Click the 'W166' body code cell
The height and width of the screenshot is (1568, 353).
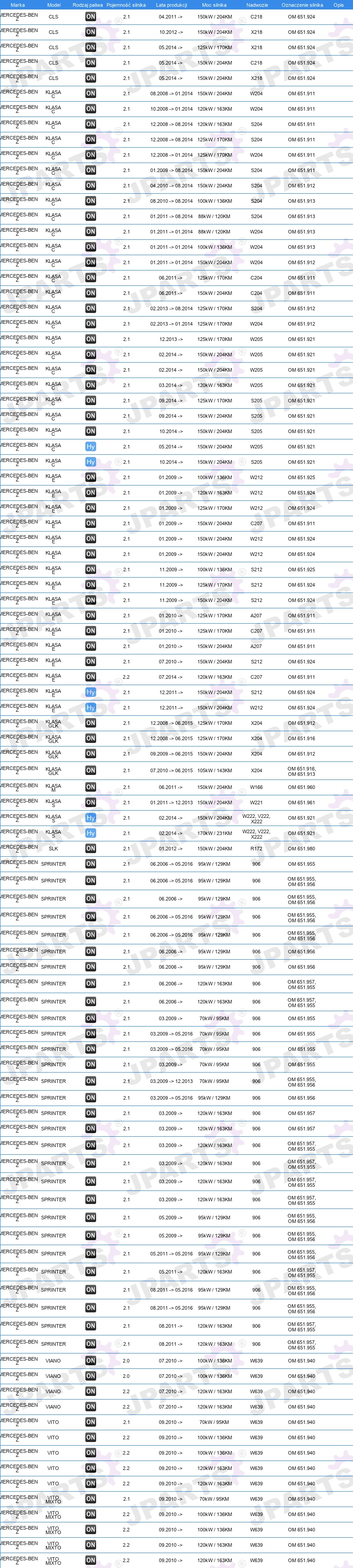click(257, 787)
